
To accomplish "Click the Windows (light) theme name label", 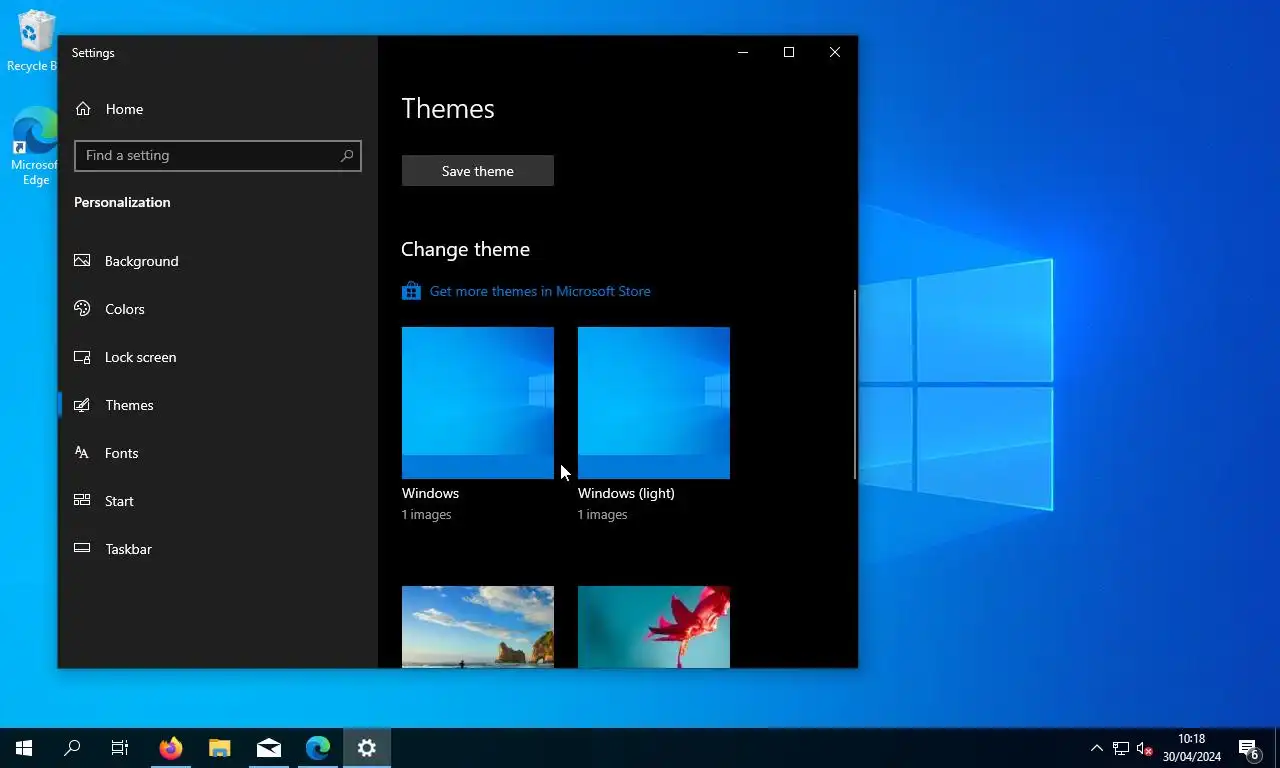I will click(626, 493).
